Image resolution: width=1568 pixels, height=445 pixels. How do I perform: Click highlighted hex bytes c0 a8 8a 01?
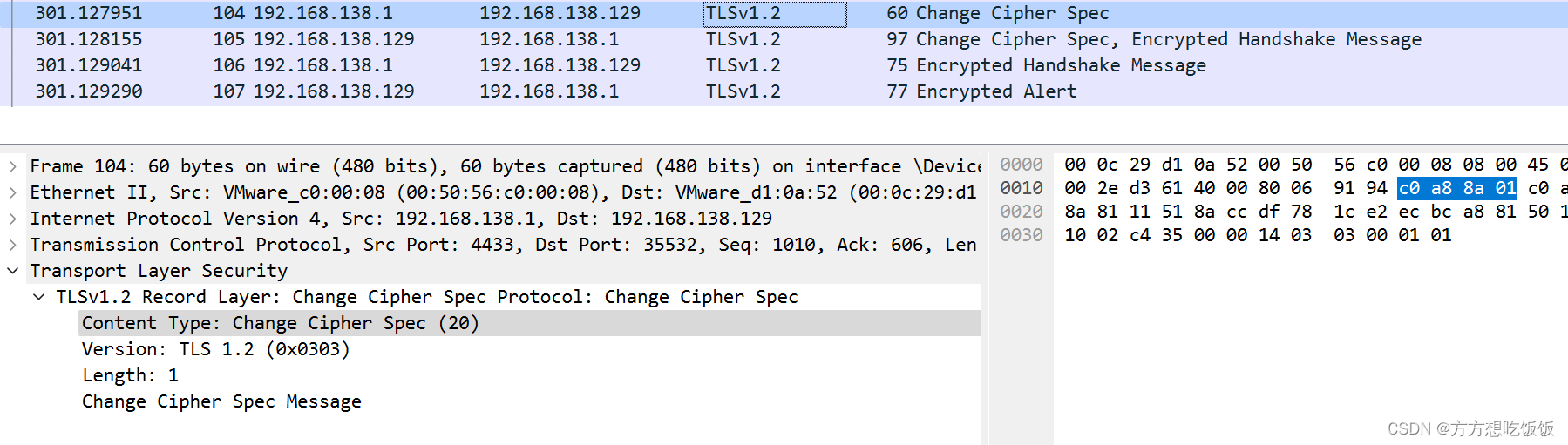point(1456,188)
